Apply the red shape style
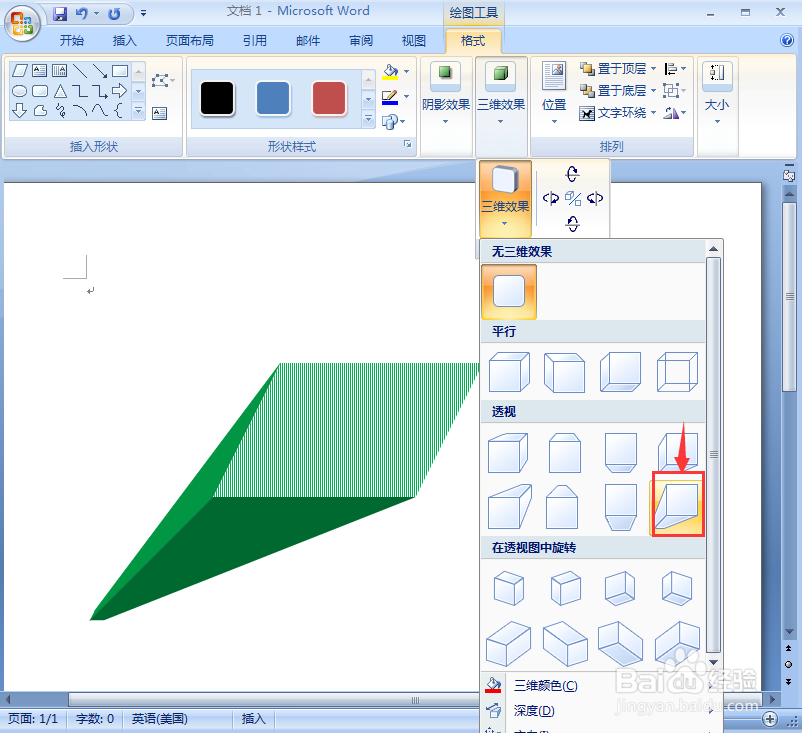The image size is (802, 733). click(328, 98)
